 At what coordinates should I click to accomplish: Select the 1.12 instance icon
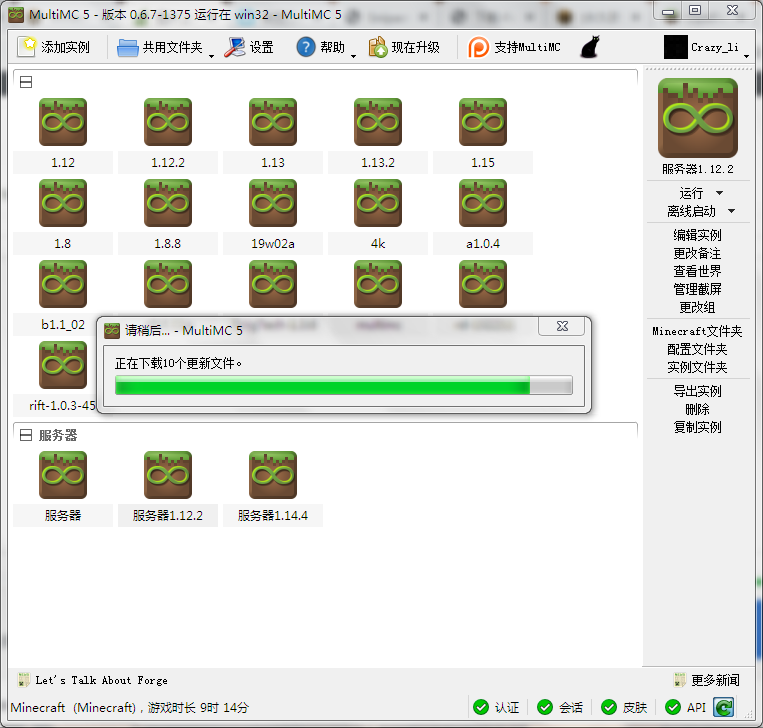(x=63, y=122)
